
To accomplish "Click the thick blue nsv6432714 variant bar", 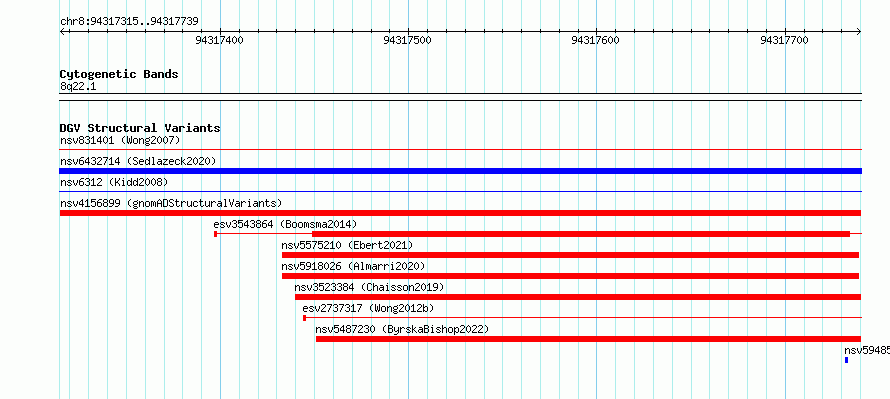I will pos(460,171).
